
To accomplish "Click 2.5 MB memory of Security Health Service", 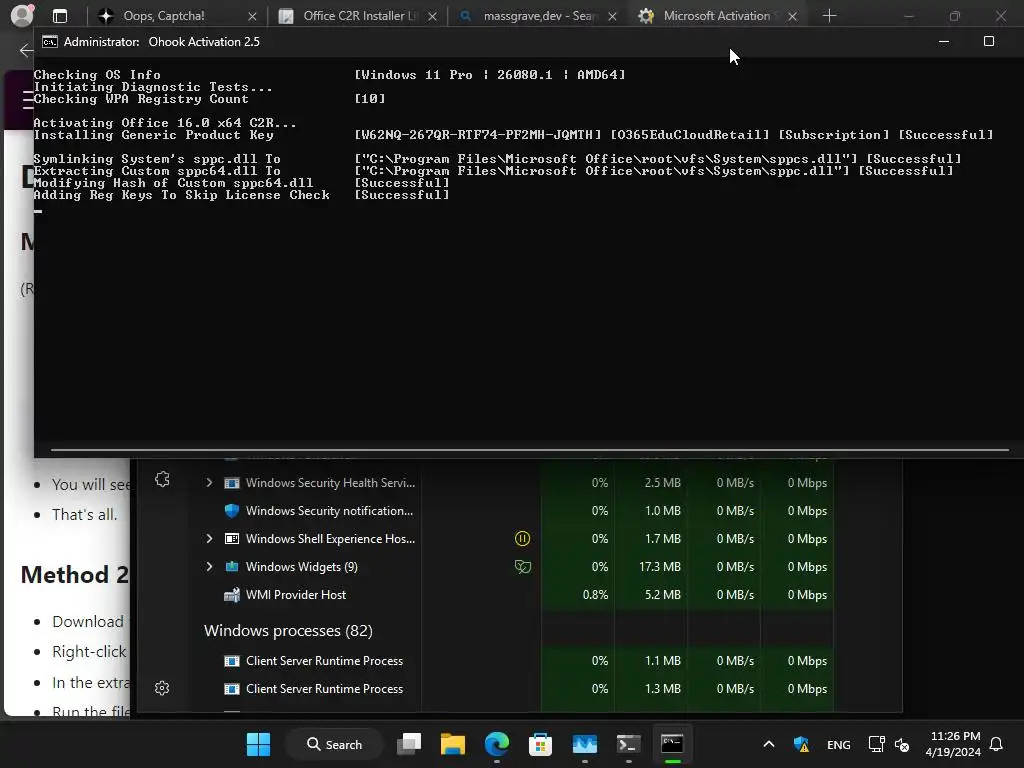I will 662,483.
